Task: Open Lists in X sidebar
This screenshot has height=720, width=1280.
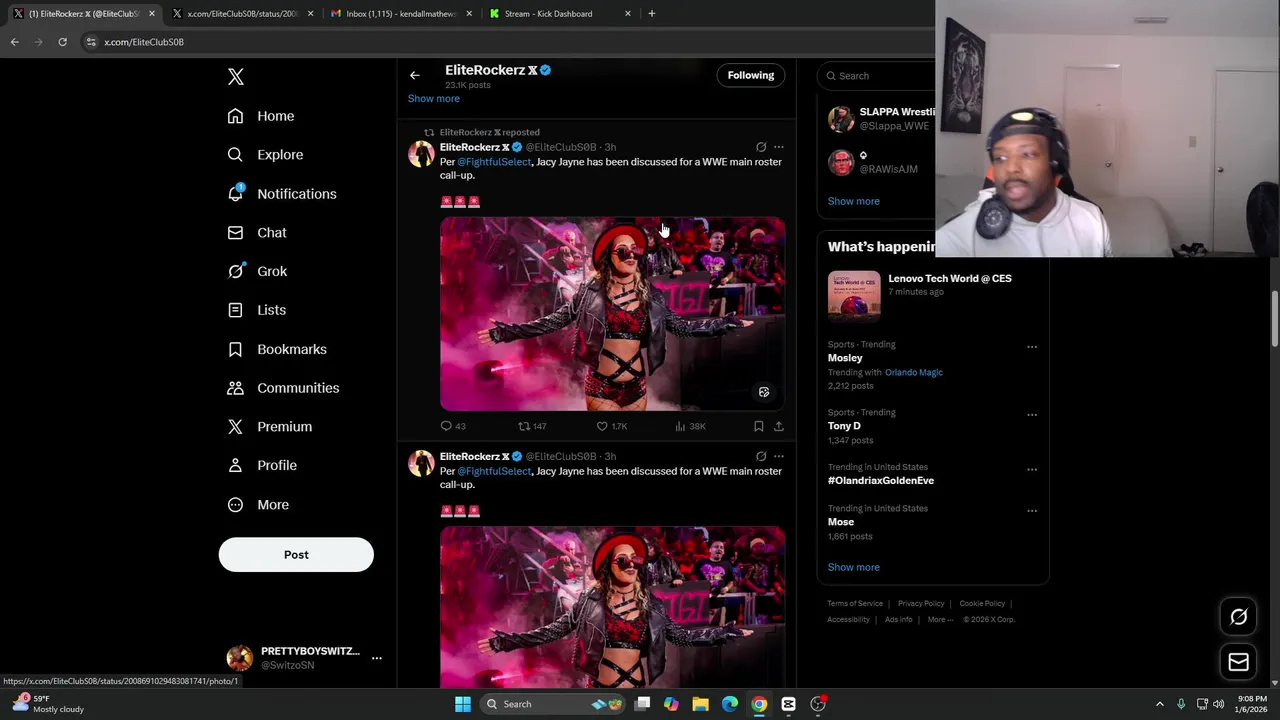Action: tap(256, 310)
